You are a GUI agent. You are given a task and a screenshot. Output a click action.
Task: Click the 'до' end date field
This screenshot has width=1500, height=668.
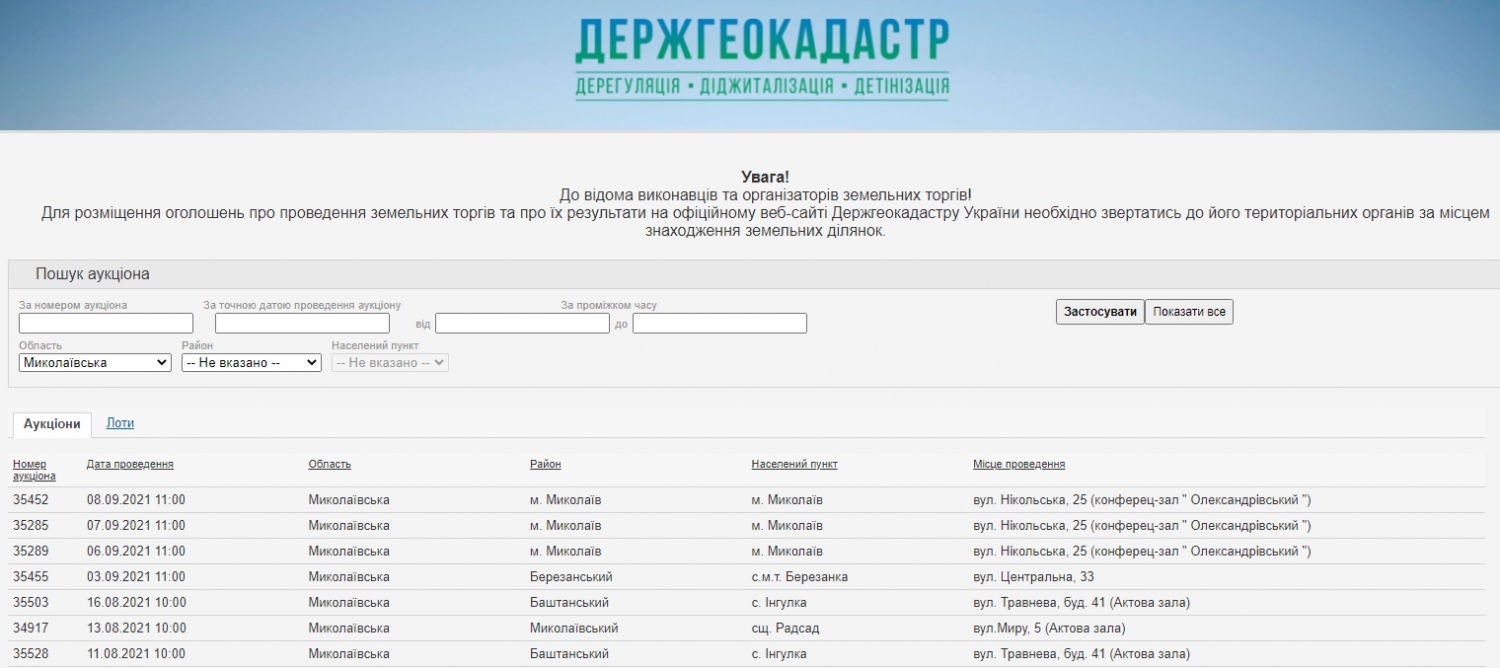click(719, 323)
